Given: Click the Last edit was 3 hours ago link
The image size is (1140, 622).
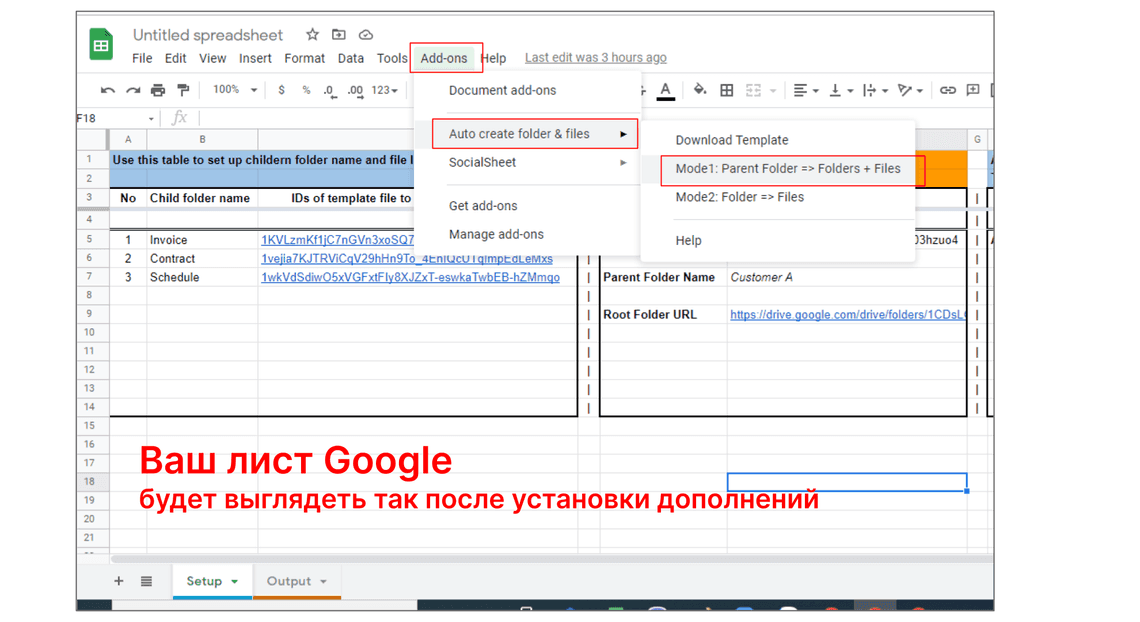Looking at the screenshot, I should tap(595, 58).
